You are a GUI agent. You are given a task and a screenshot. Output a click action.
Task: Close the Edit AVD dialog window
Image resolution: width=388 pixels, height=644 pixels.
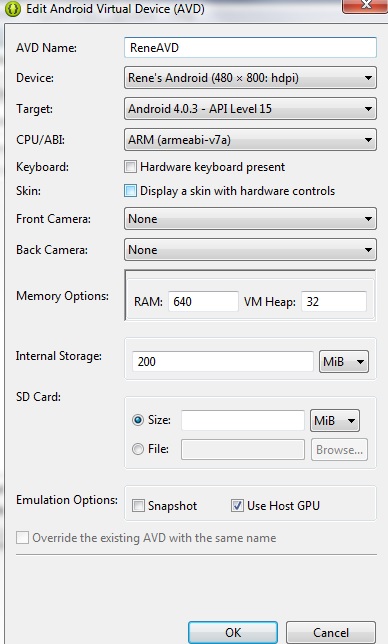click(x=365, y=5)
